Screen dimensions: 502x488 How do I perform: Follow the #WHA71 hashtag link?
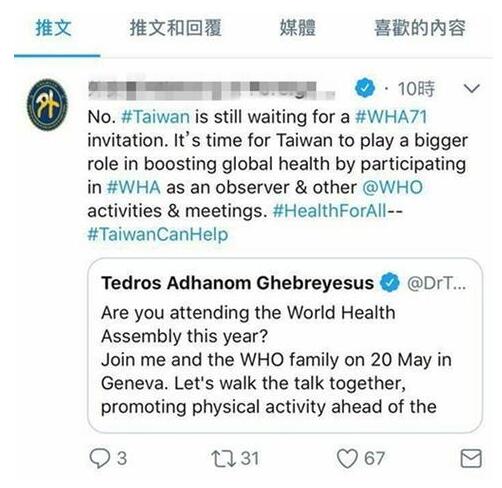[391, 117]
